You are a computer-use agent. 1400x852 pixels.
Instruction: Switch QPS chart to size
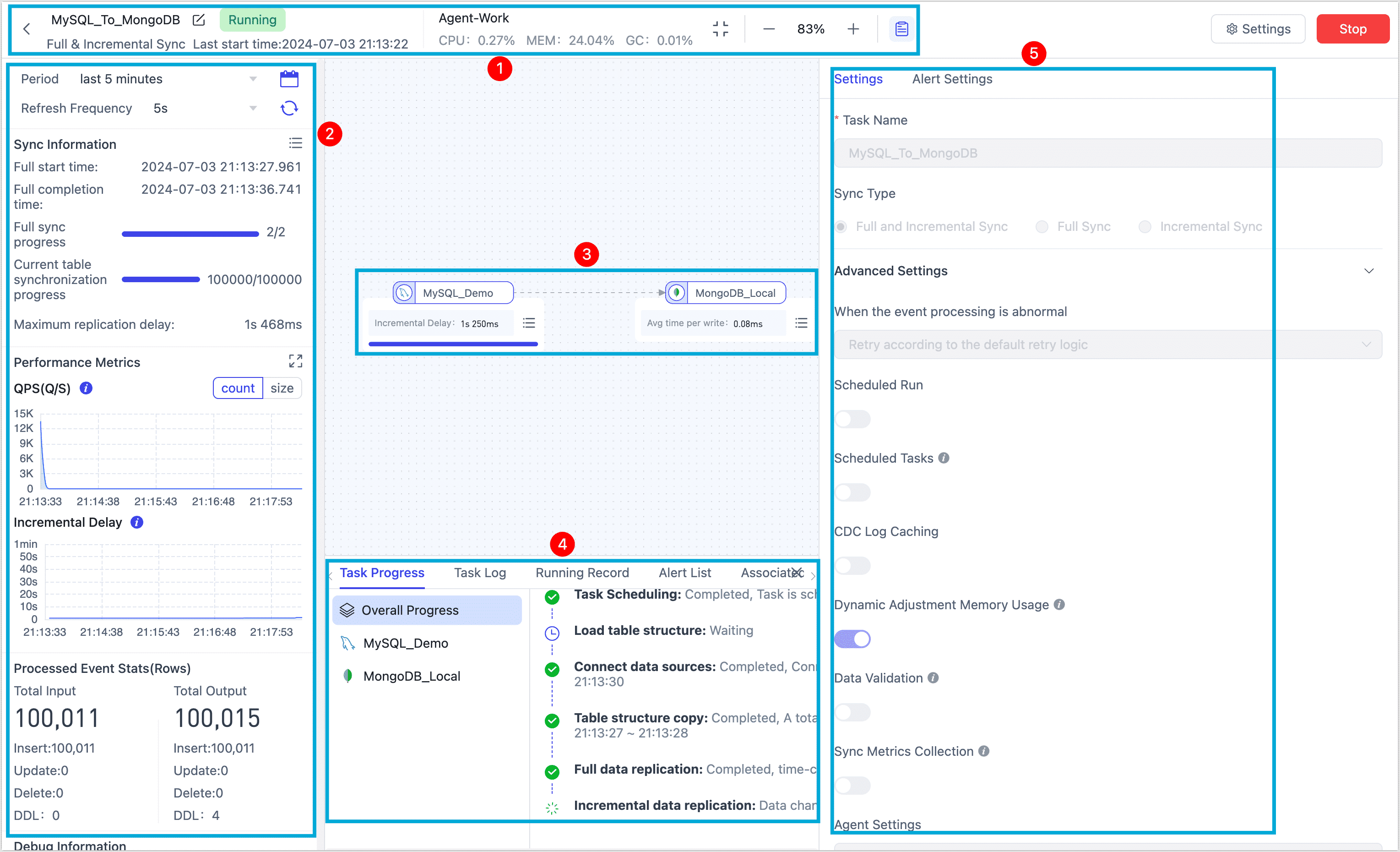point(282,388)
